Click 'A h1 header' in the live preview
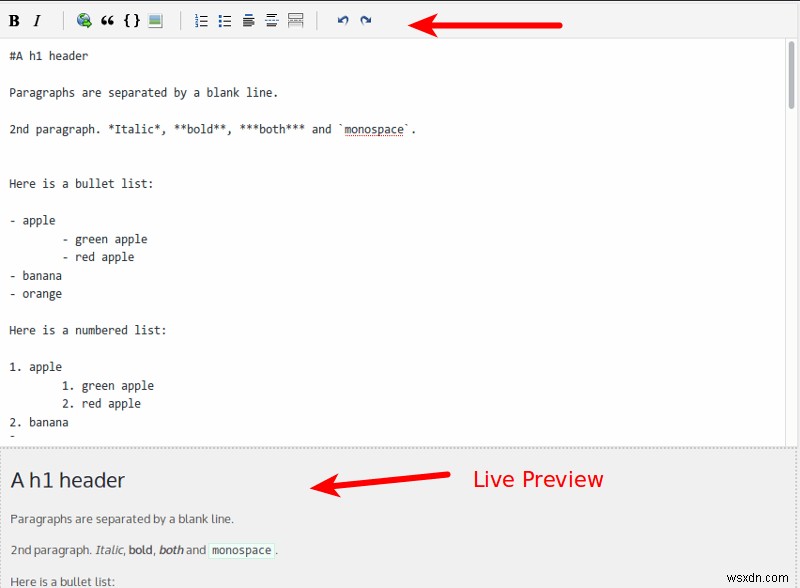800x588 pixels. pyautogui.click(x=67, y=480)
